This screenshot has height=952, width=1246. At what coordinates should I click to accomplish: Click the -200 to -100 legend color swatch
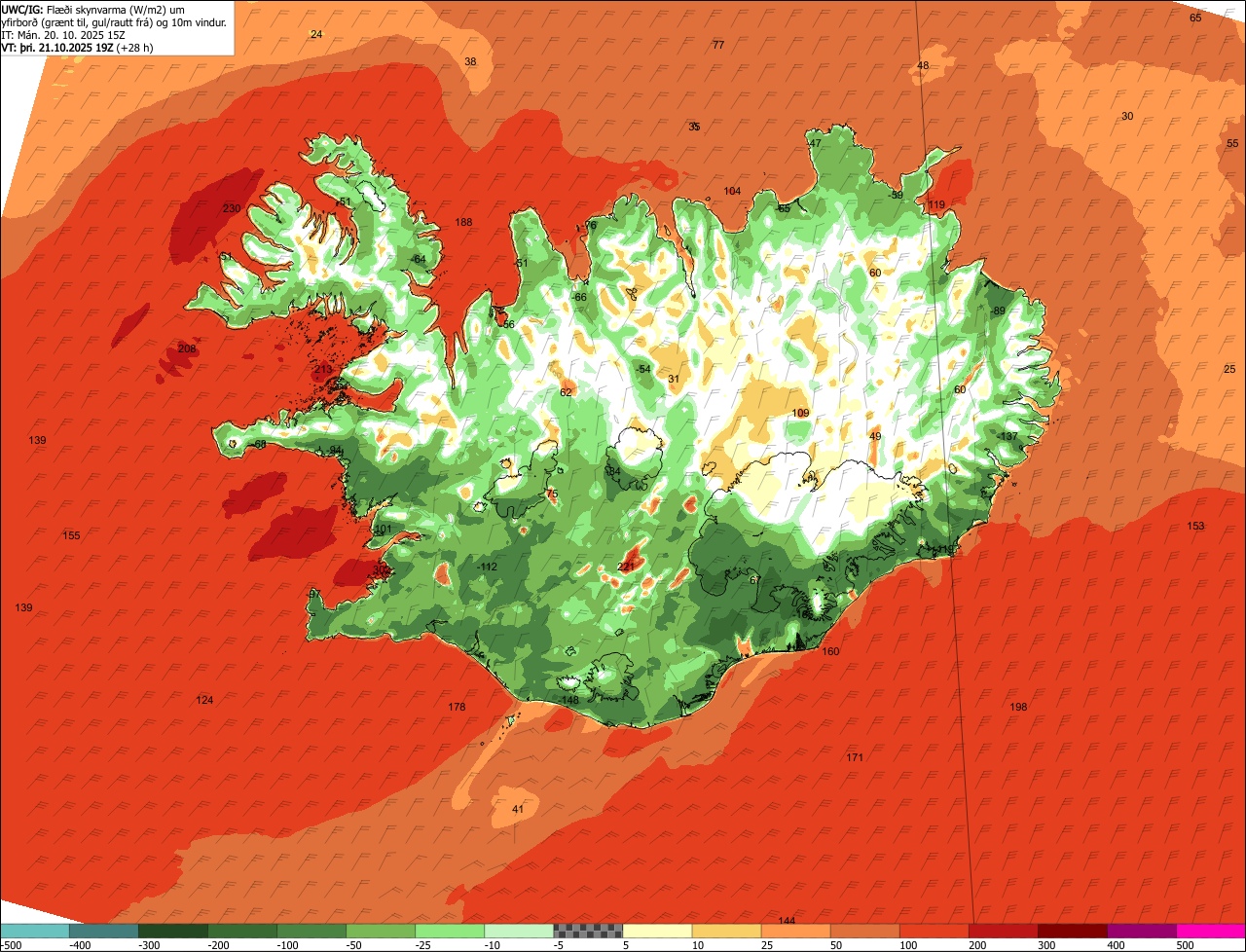pos(241,931)
